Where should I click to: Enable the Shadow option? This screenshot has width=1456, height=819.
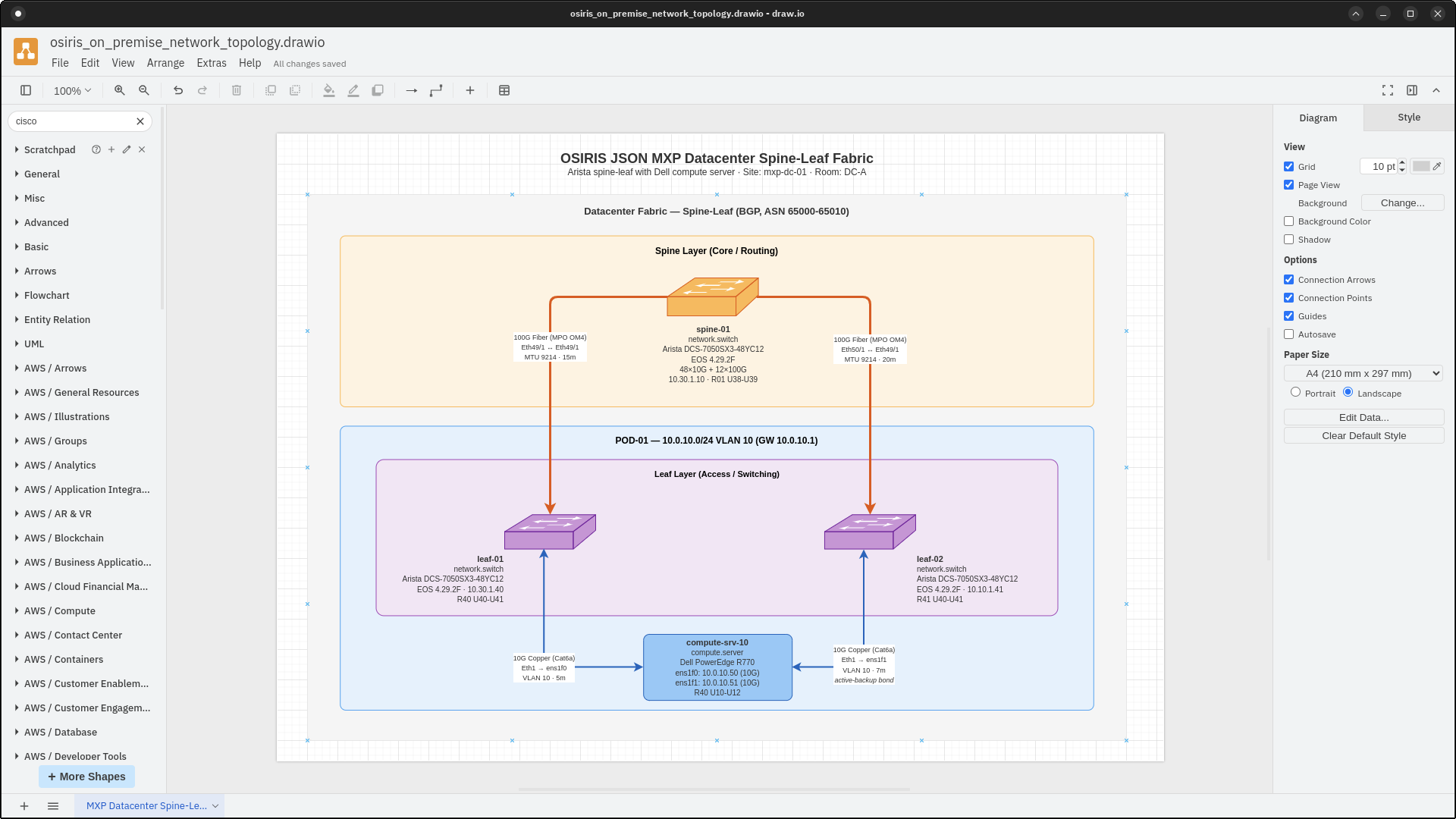[x=1288, y=240]
